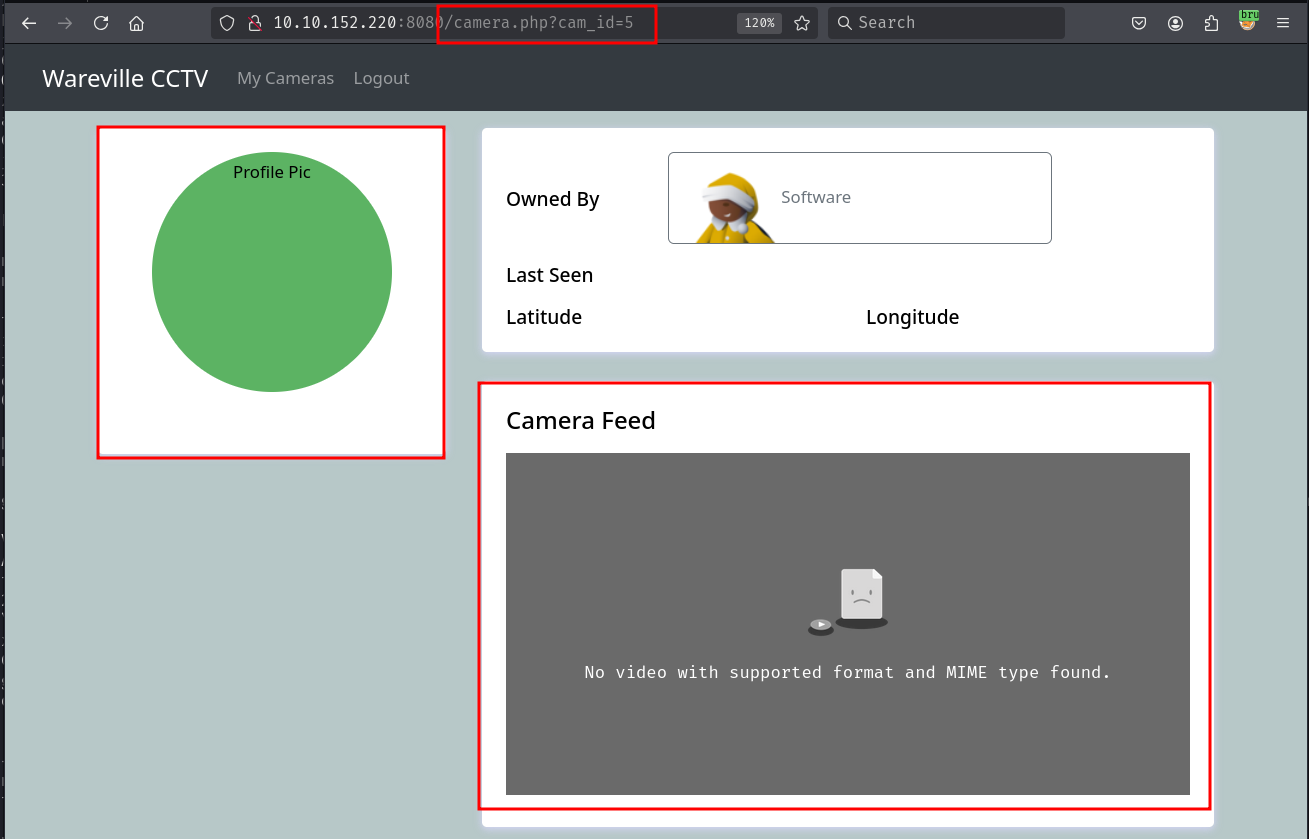1309x839 pixels.
Task: Open the My Cameras nav link
Action: pos(285,78)
